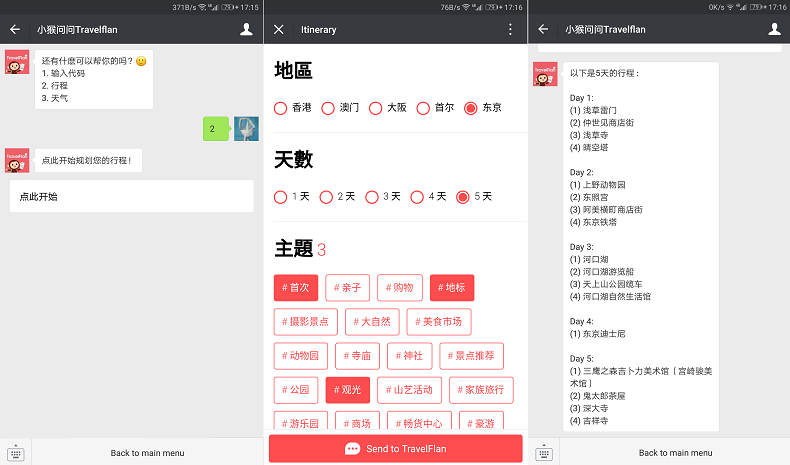
Task: Tap back arrow in left chat screen
Action: point(15,30)
